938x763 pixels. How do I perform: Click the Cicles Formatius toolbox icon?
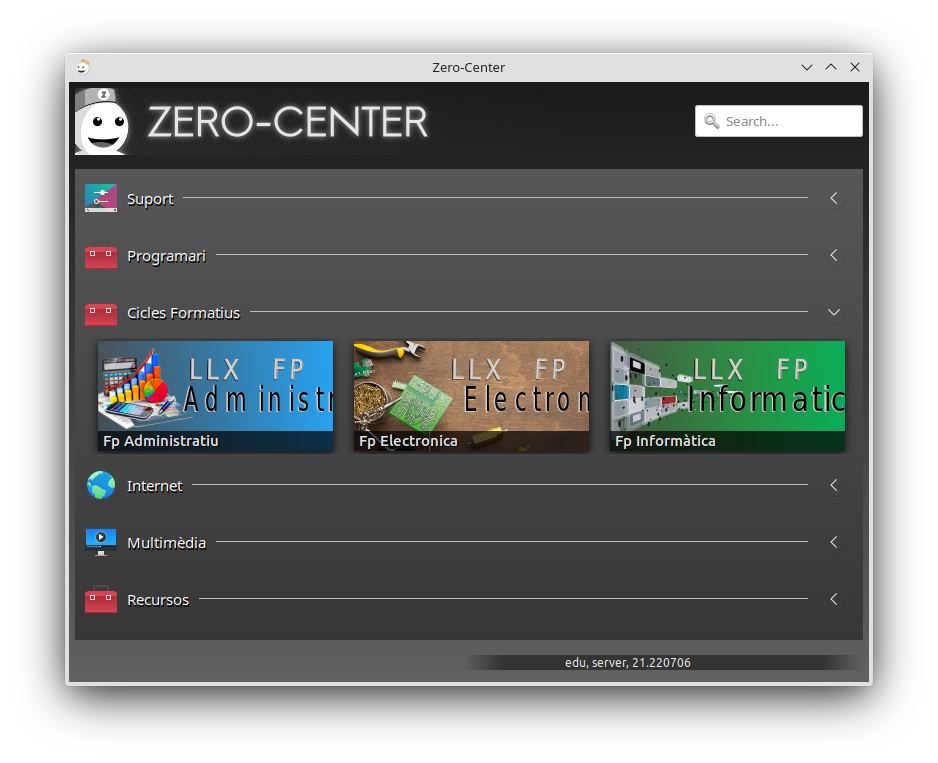(101, 314)
